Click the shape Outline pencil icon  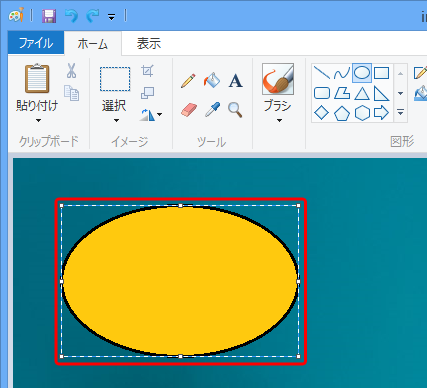421,73
